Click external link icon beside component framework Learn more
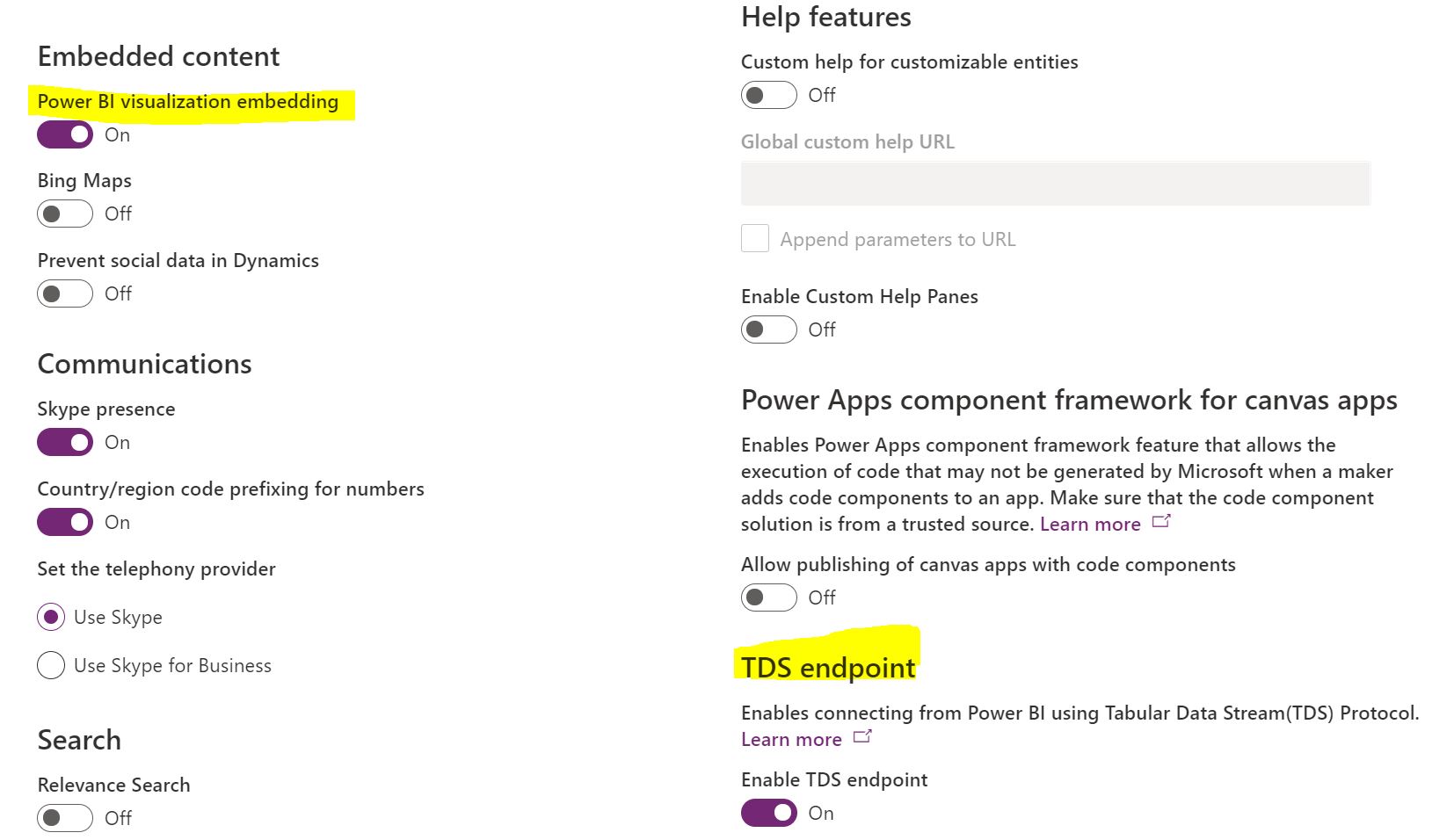Image resolution: width=1432 pixels, height=840 pixels. 1161,522
